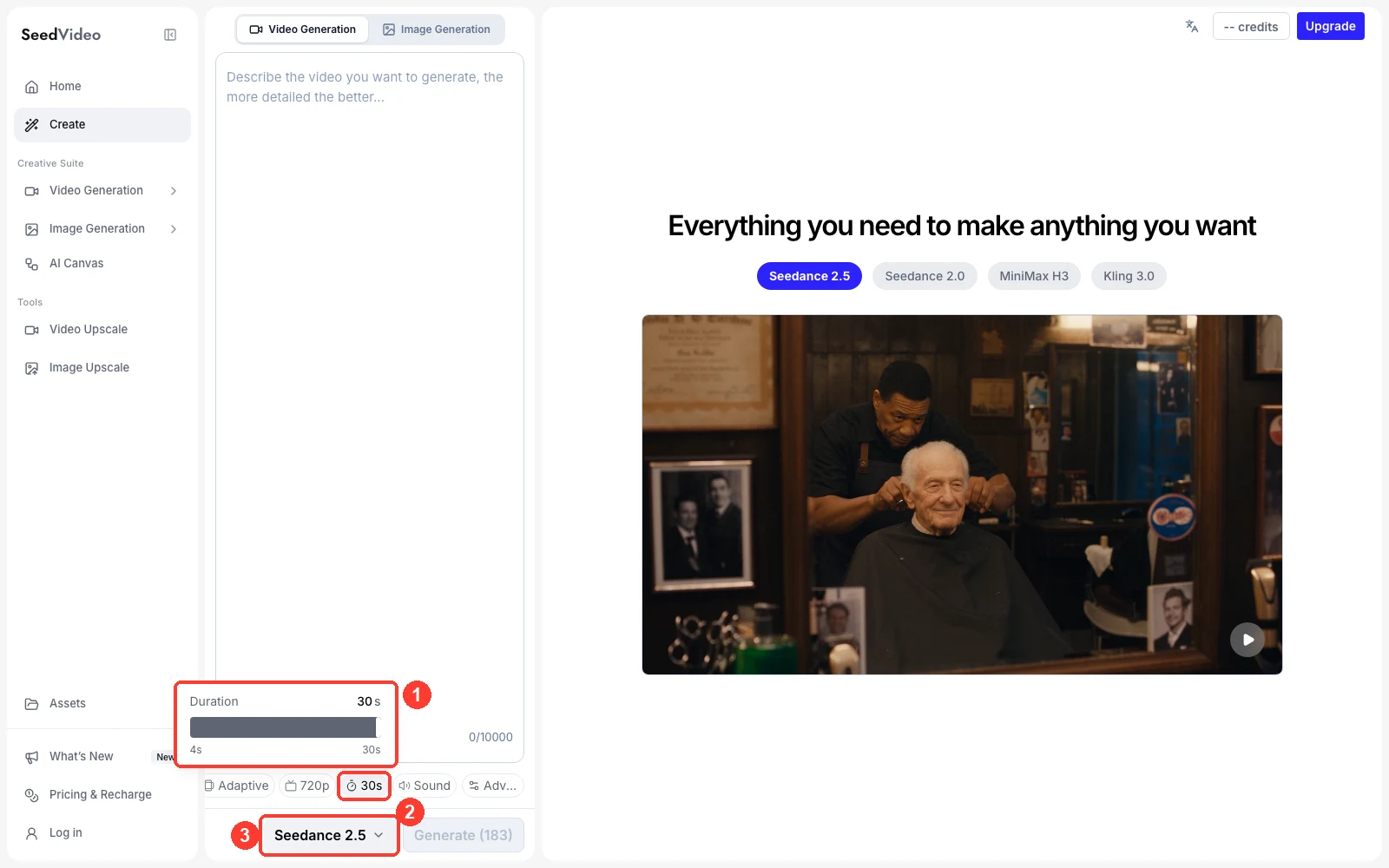Click the Create magic wand icon
1389x868 pixels.
[32, 125]
